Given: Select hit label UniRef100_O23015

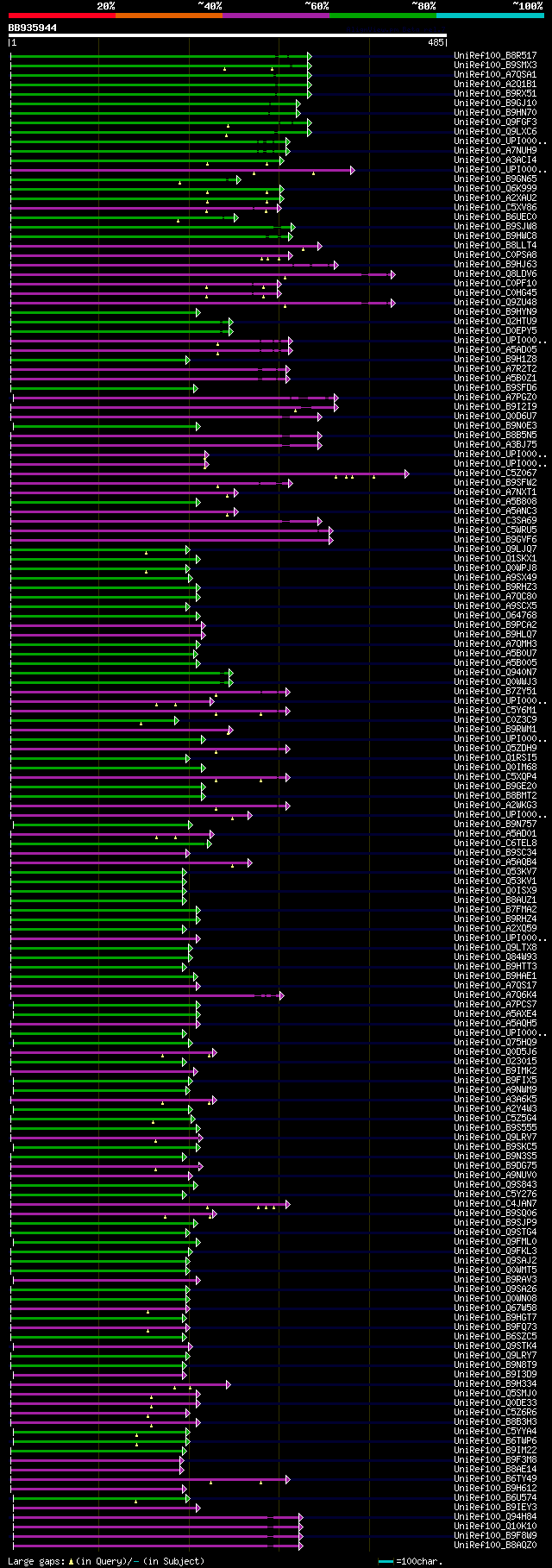Looking at the screenshot, I should [495, 1062].
